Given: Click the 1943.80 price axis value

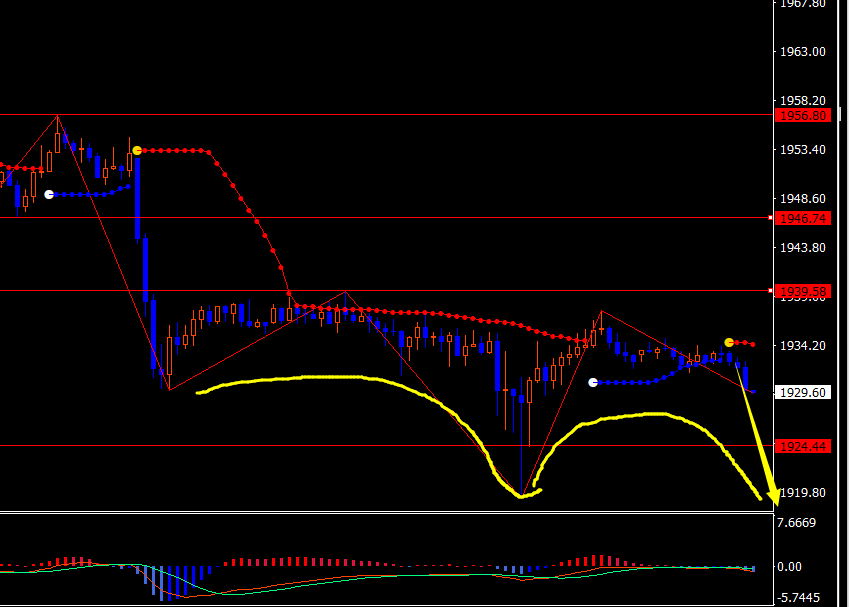Looking at the screenshot, I should click(x=802, y=248).
